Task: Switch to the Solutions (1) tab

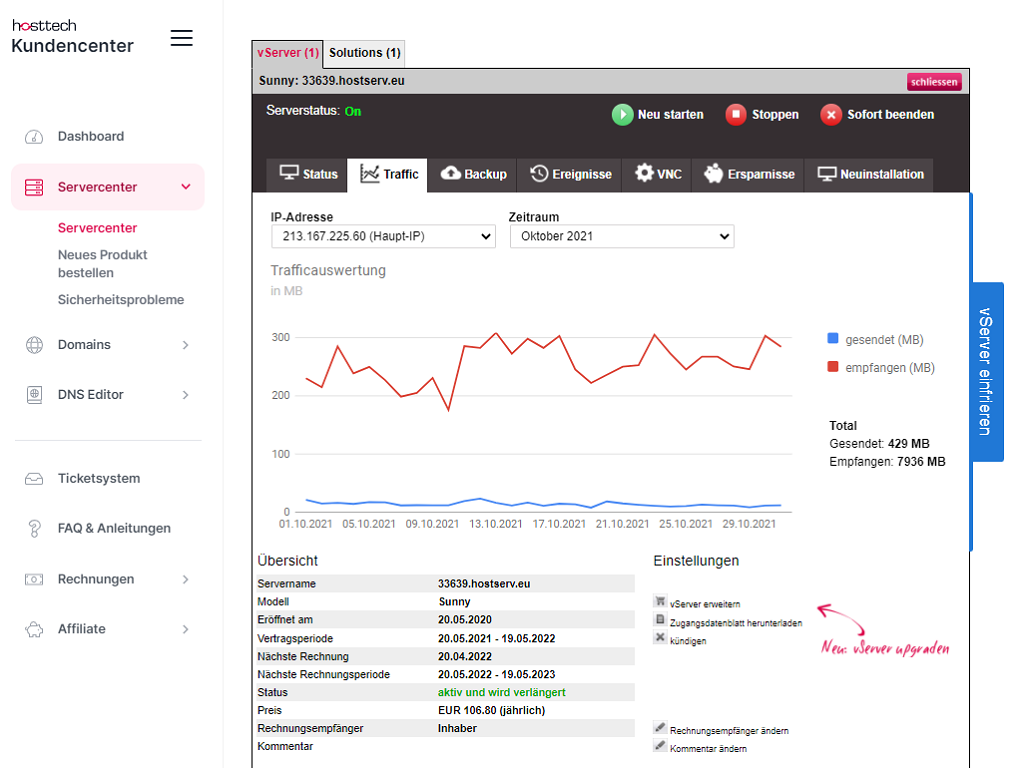Action: point(364,54)
